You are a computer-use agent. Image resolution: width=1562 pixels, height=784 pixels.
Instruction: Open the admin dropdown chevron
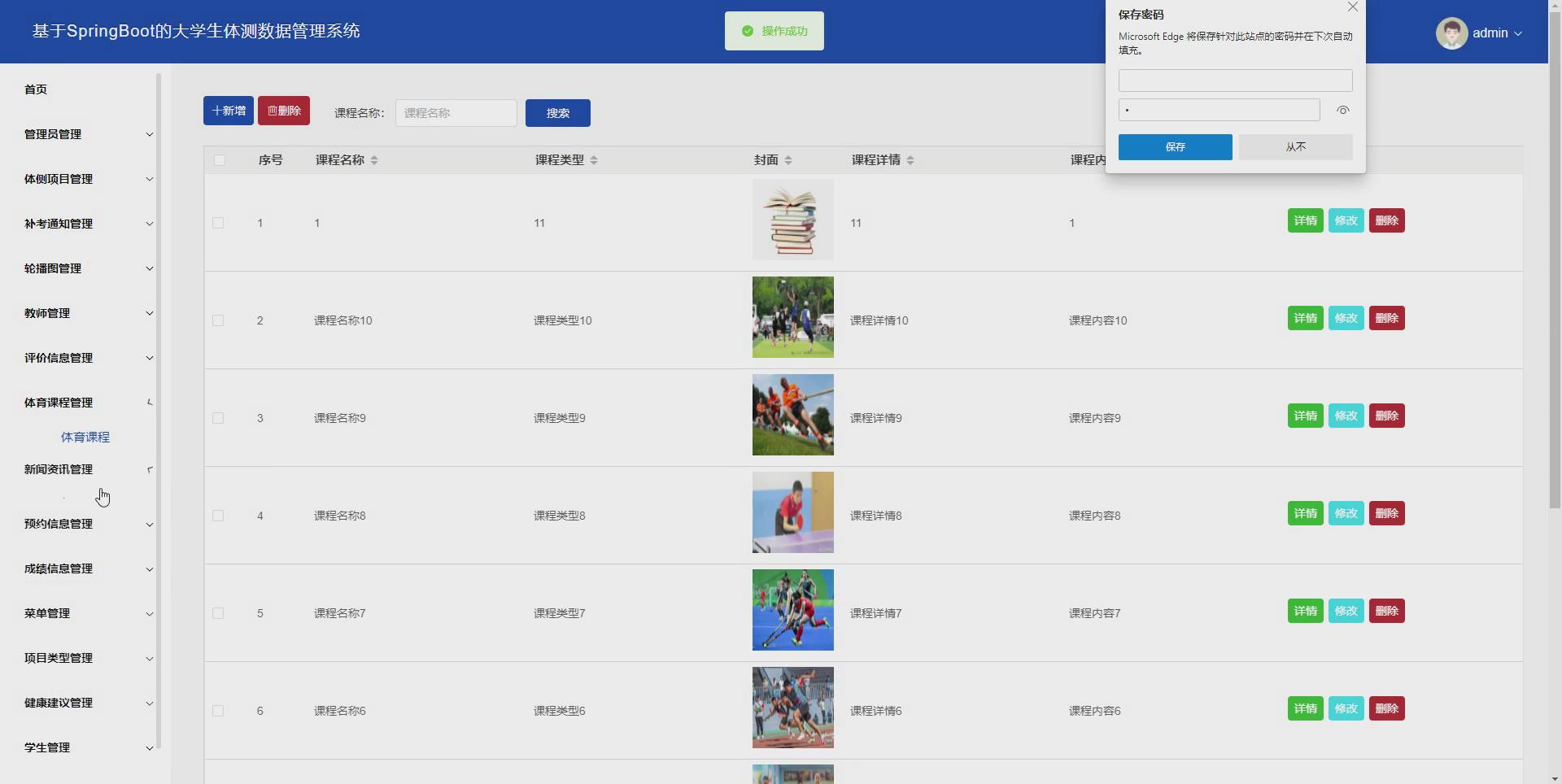coord(1520,33)
